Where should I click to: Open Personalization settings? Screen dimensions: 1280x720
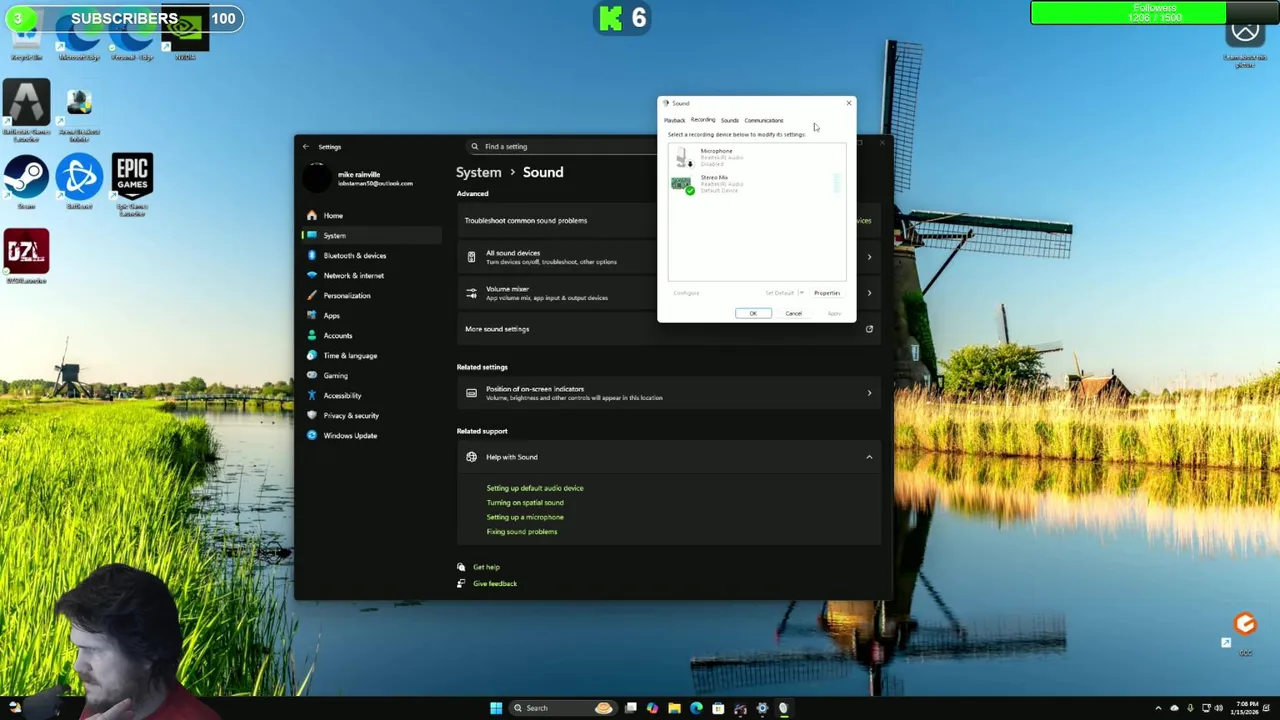pos(371,295)
